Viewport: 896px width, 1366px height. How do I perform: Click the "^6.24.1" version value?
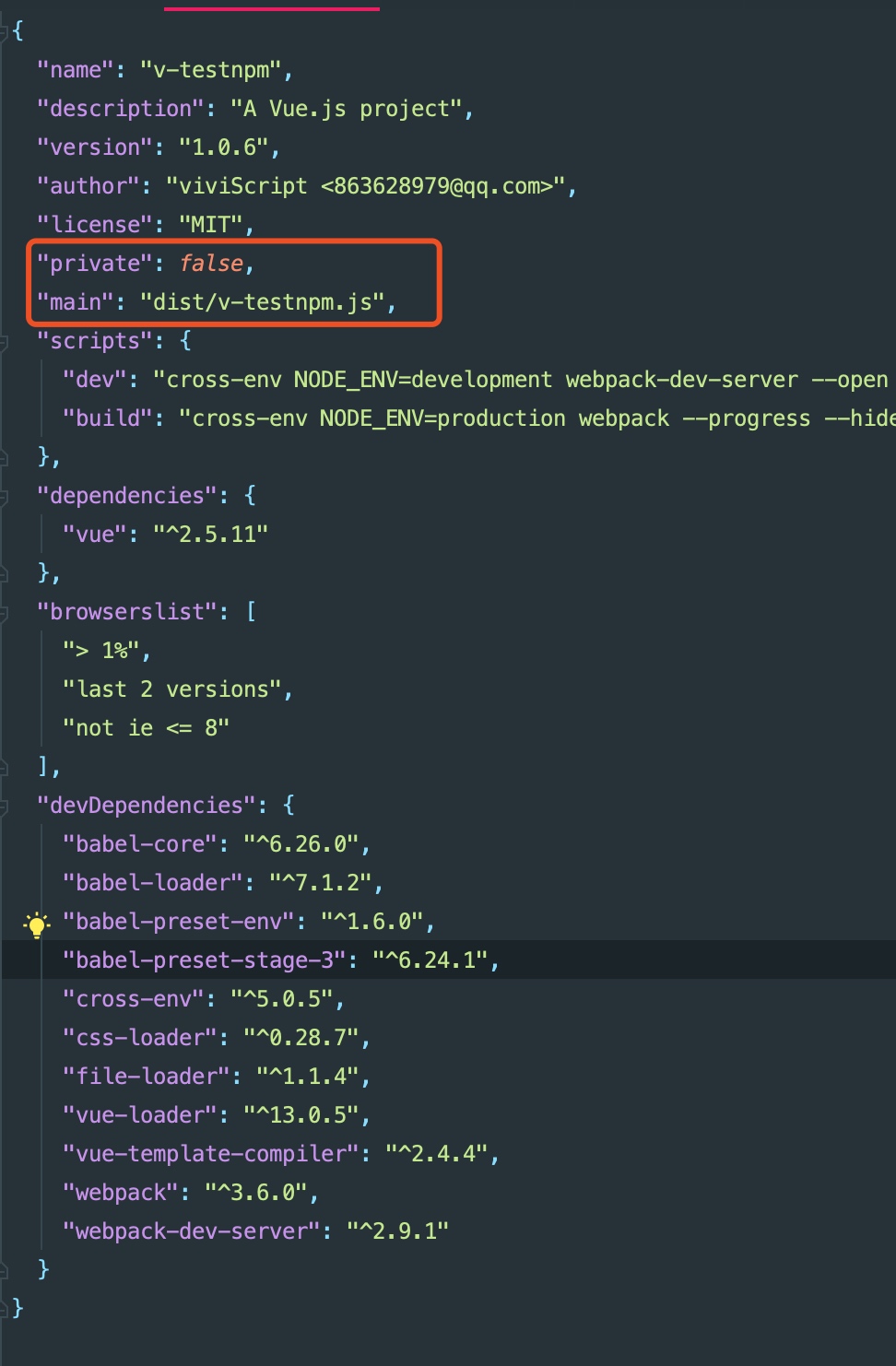[430, 960]
